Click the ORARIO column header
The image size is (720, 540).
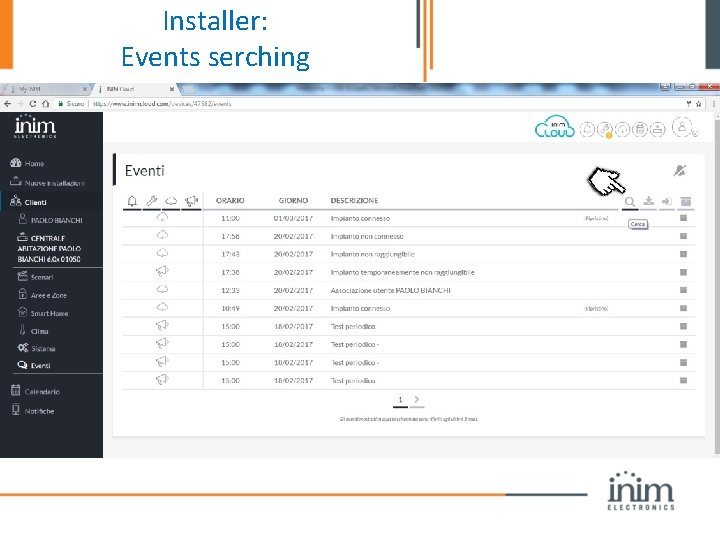point(230,201)
